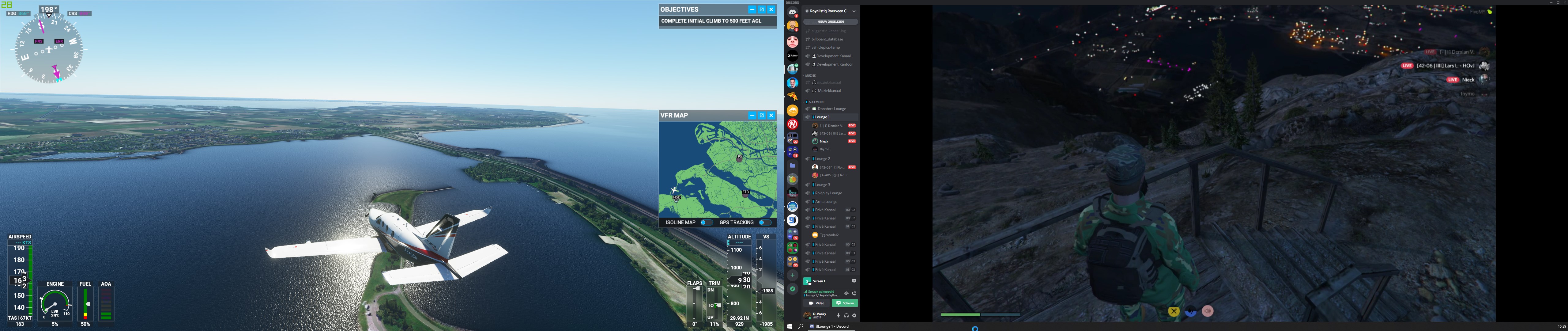Stop streaming Screen 1 icon
This screenshot has width=1568, height=331.
pos(854,281)
